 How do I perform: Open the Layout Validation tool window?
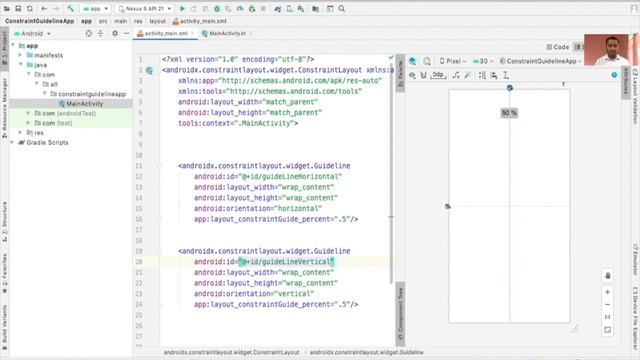(x=635, y=96)
